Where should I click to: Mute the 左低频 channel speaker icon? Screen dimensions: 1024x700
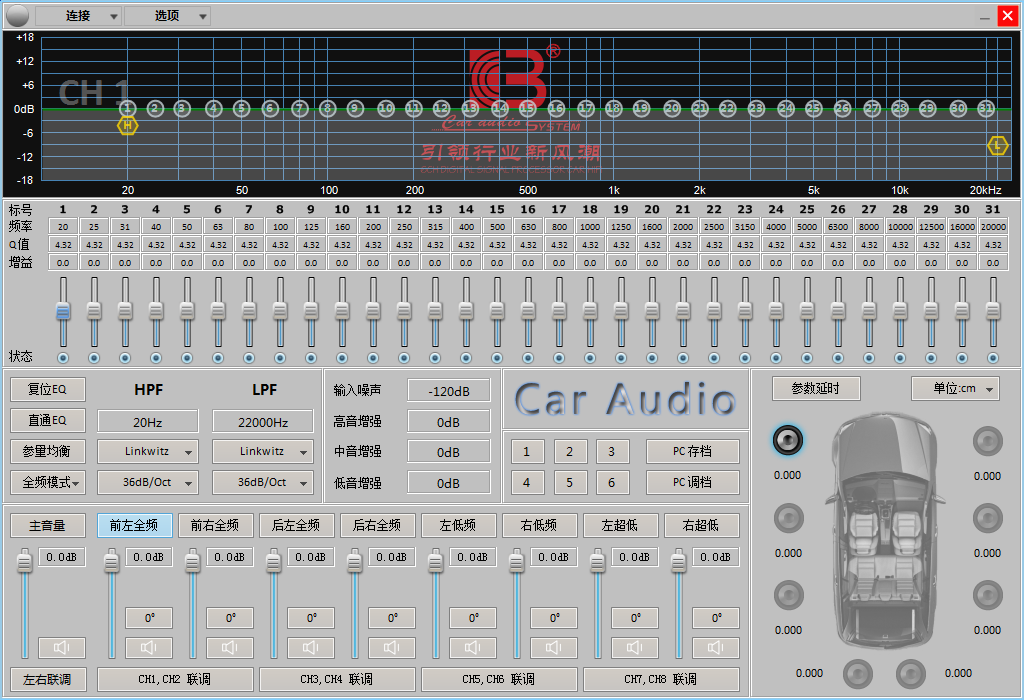pyautogui.click(x=473, y=647)
